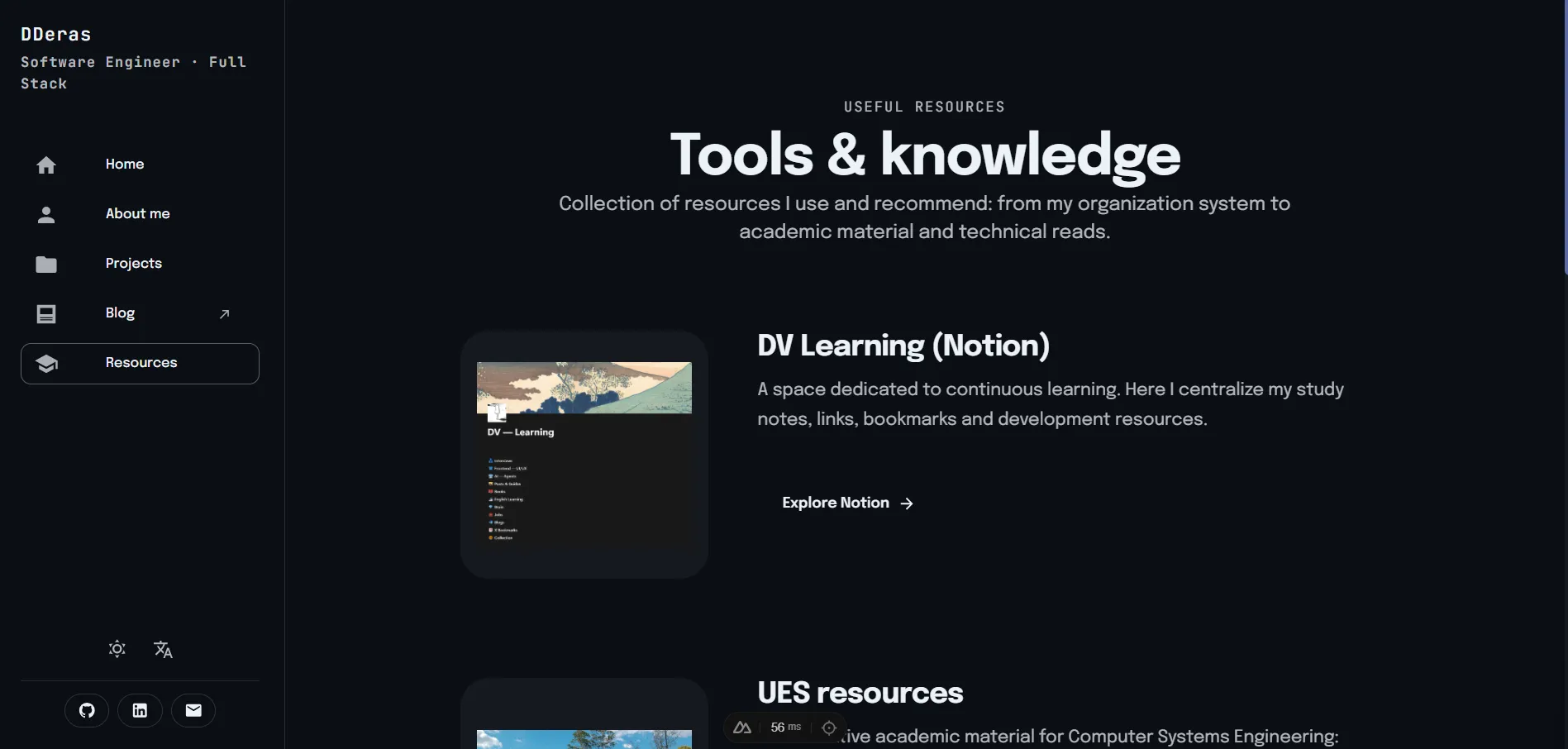Click the Home house icon
The image size is (1568, 749).
point(46,165)
